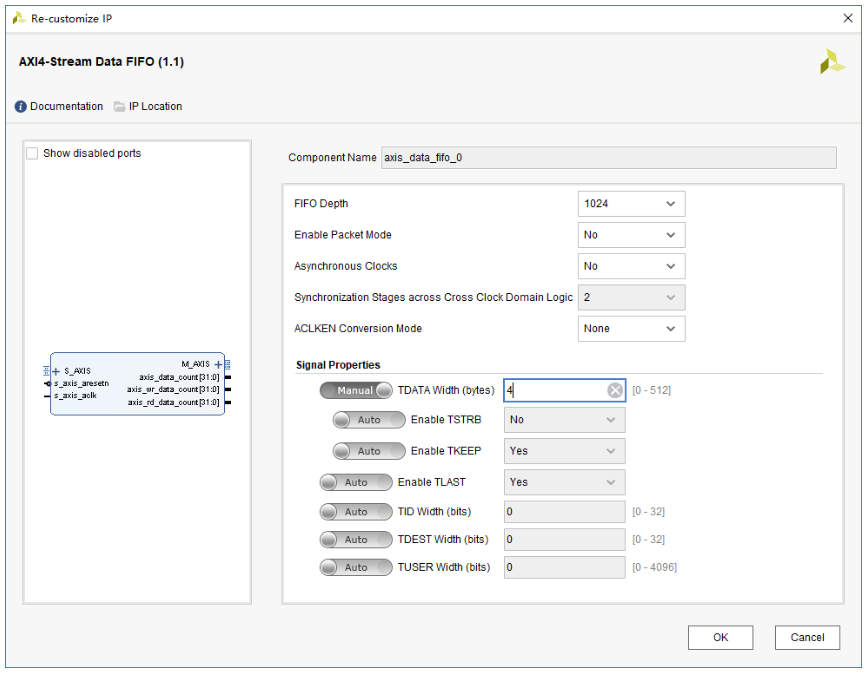Confirm settings with OK button
866x673 pixels.
[x=720, y=638]
